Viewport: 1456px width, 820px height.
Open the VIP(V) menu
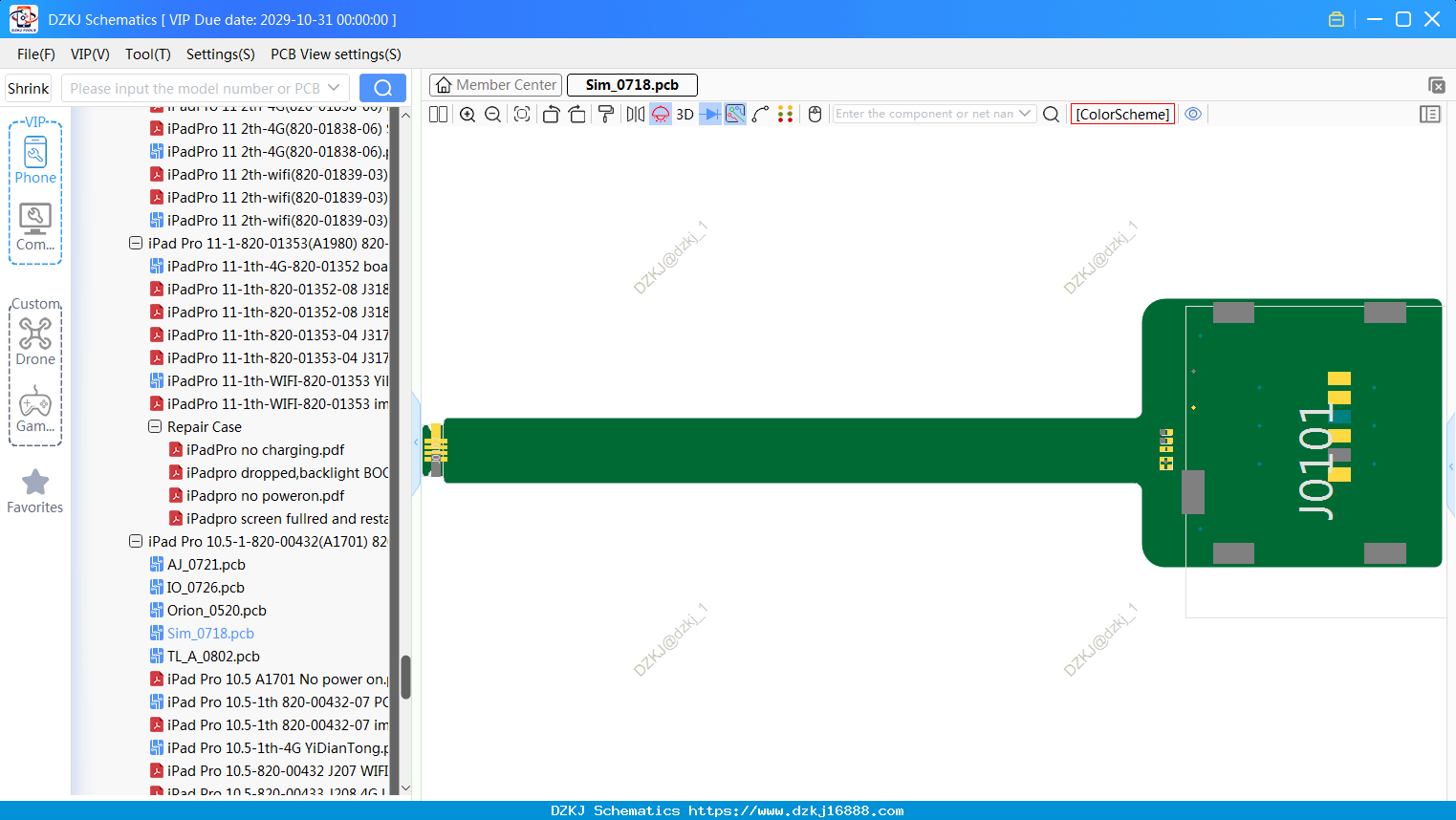[x=90, y=54]
